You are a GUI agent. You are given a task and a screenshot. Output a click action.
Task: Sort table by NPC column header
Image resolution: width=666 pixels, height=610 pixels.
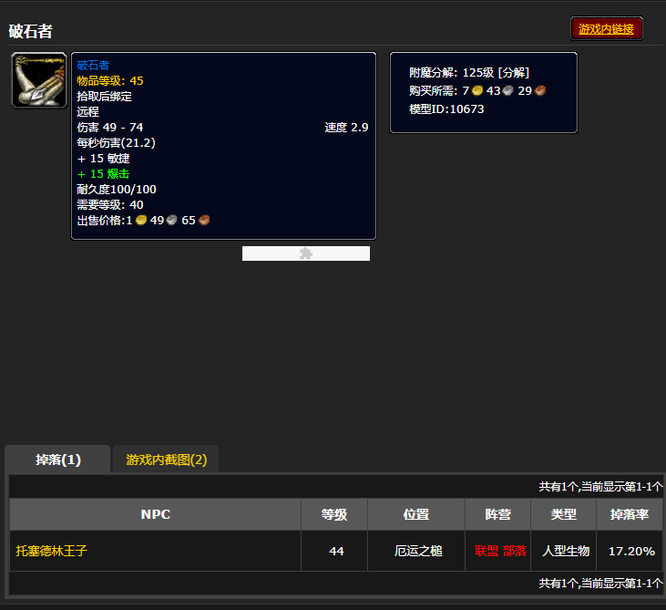pyautogui.click(x=155, y=514)
